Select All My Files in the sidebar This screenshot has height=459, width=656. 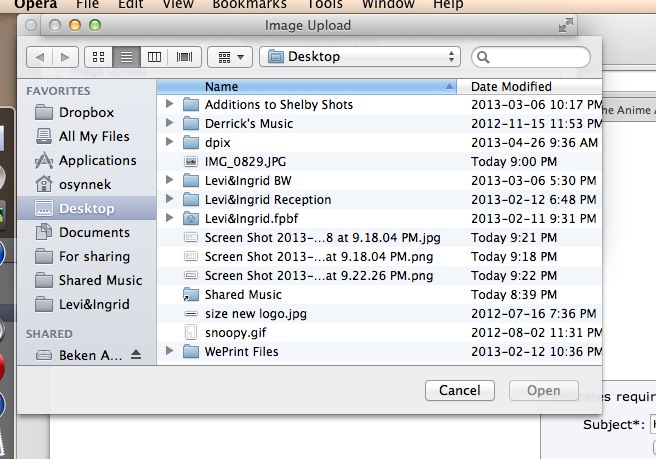87,136
